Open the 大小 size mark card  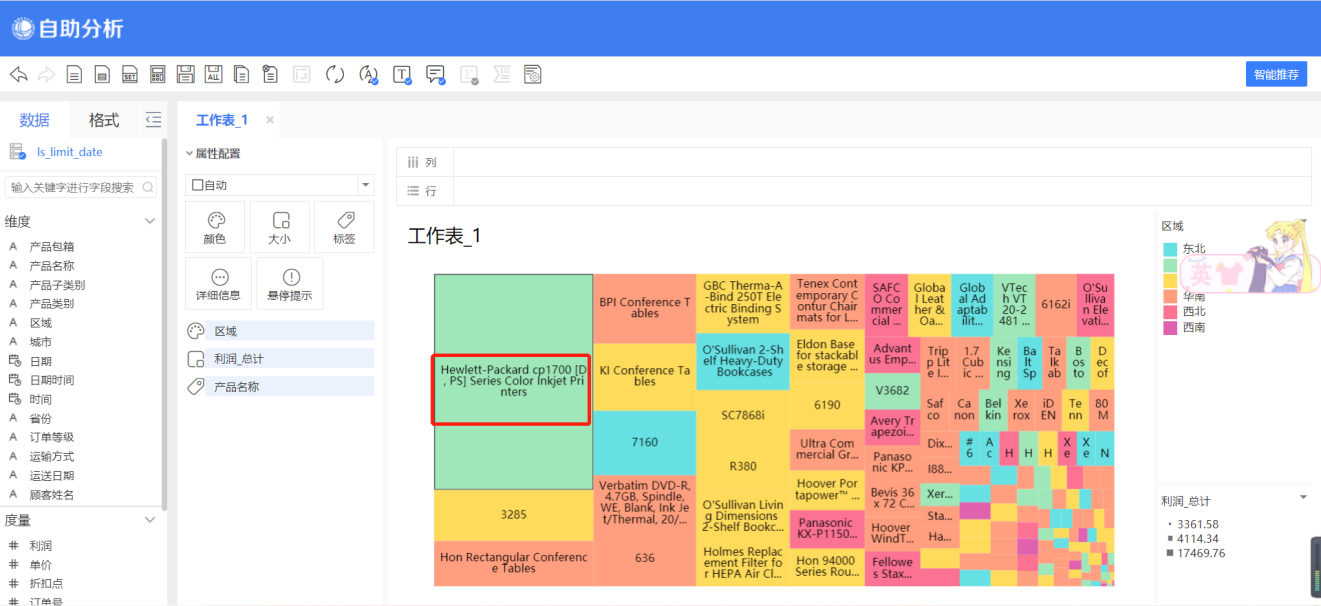click(x=280, y=227)
